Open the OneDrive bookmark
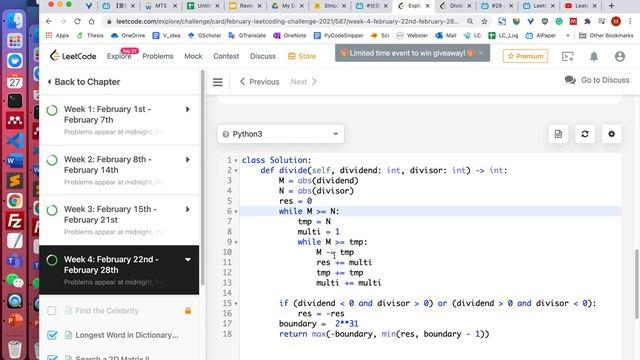Image resolution: width=640 pixels, height=360 pixels. coord(128,36)
